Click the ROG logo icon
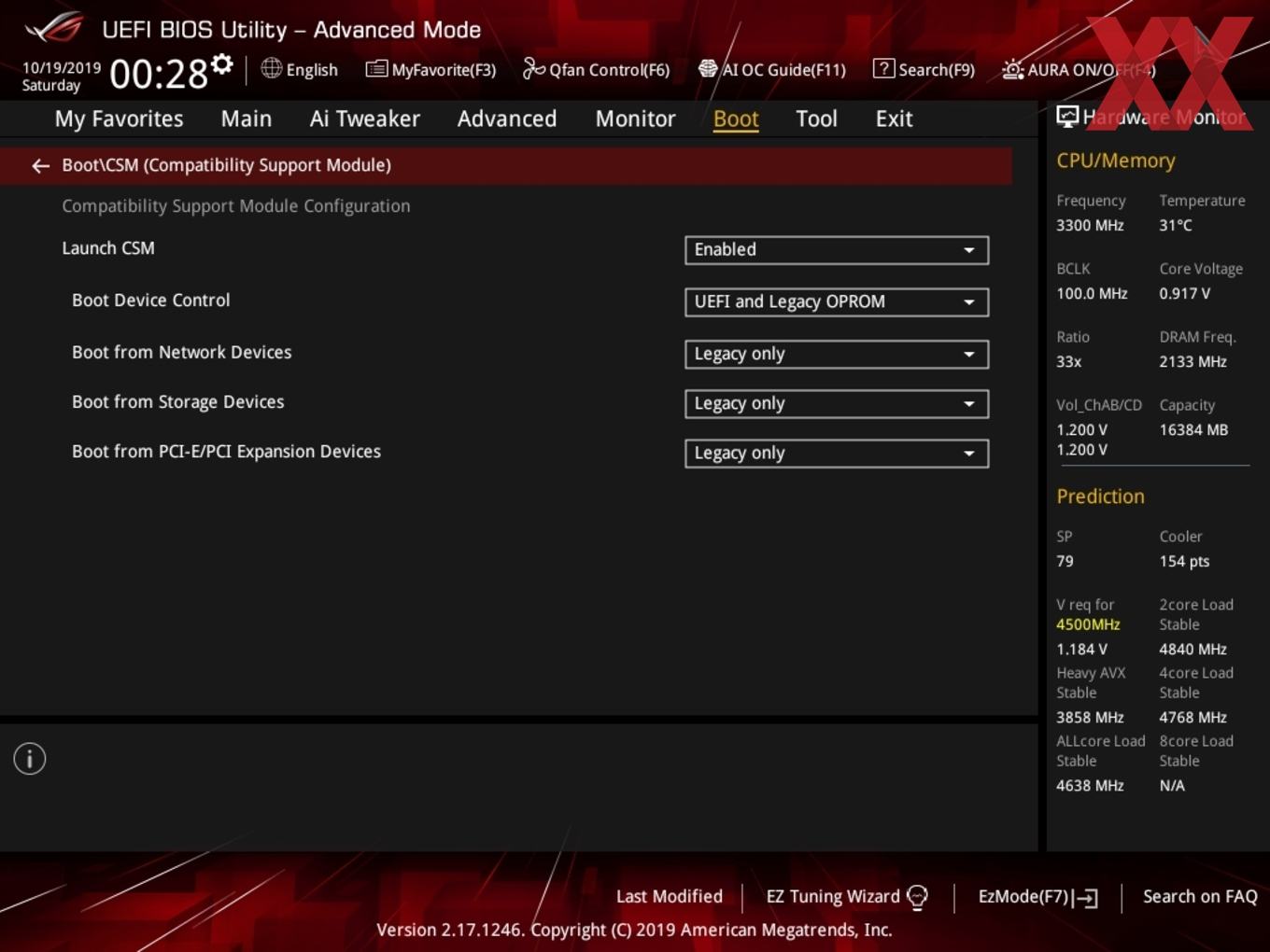The height and width of the screenshot is (952, 1270). tap(53, 28)
